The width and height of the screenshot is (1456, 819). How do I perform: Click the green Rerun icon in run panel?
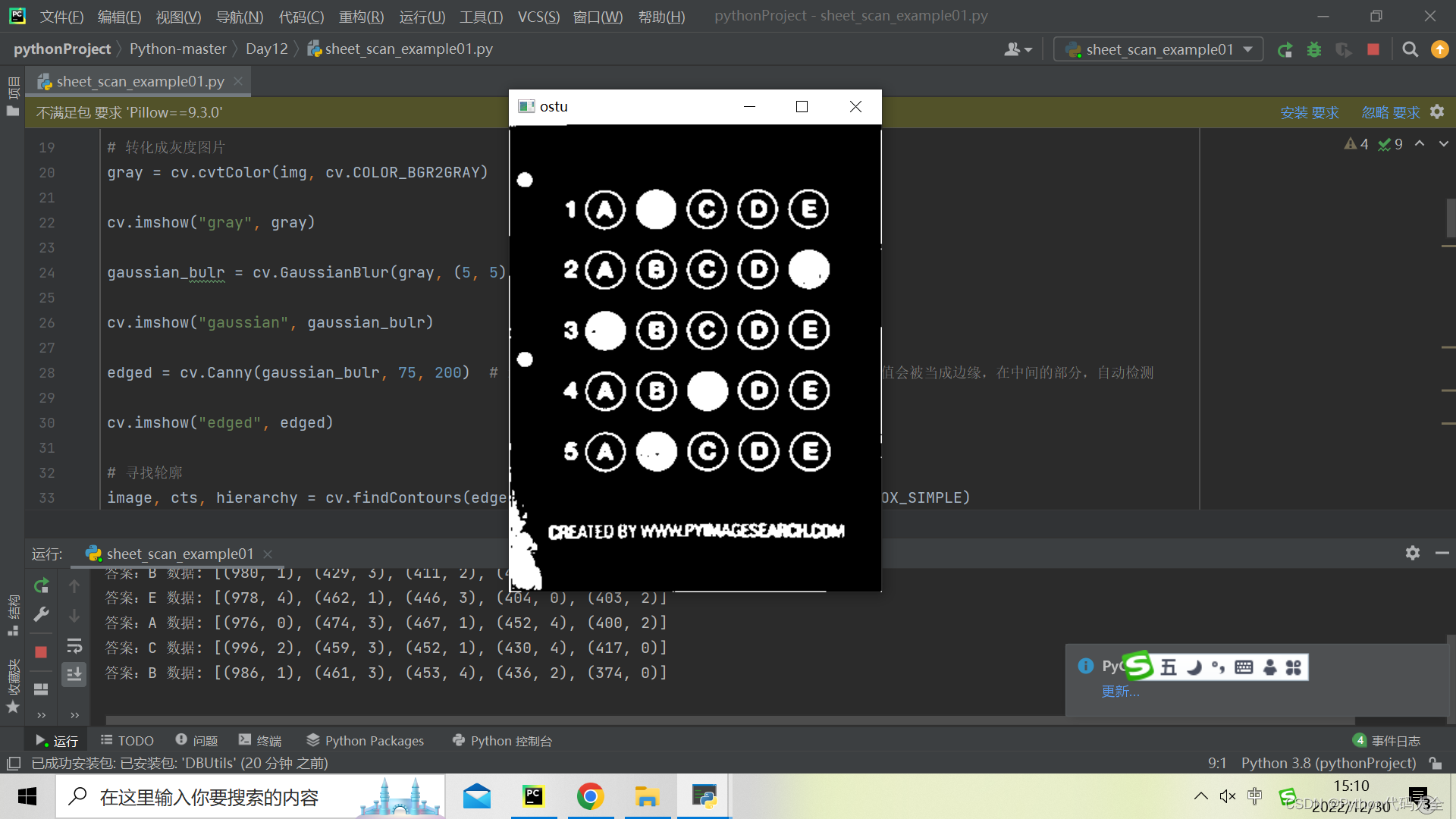[x=42, y=585]
